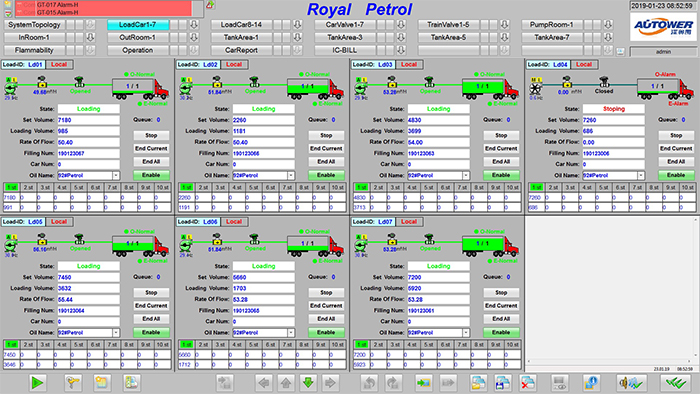The height and width of the screenshot is (394, 700).
Task: Click End Current button for Ld05
Action: point(151,306)
